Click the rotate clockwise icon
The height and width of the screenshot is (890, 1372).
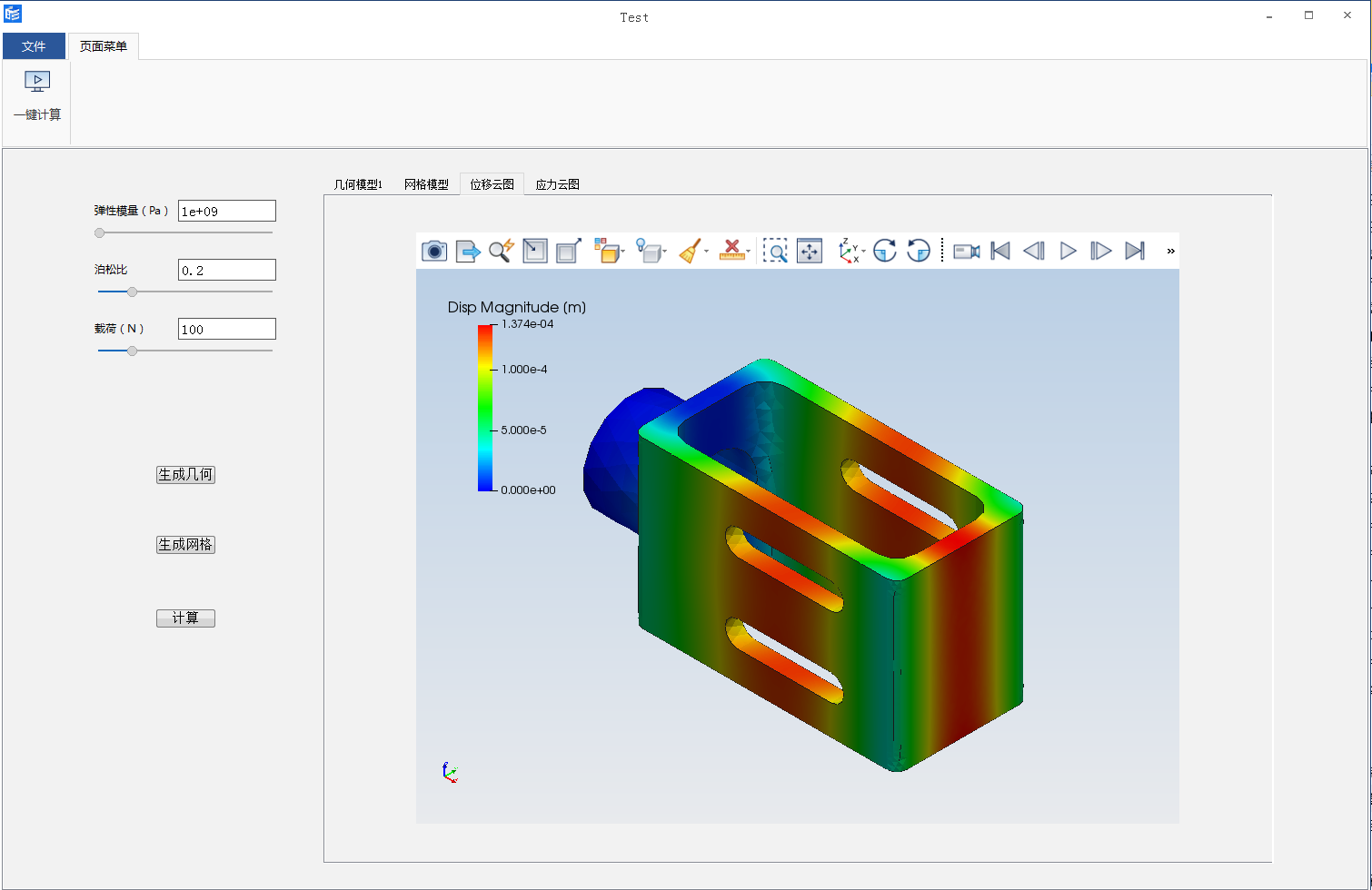(885, 251)
